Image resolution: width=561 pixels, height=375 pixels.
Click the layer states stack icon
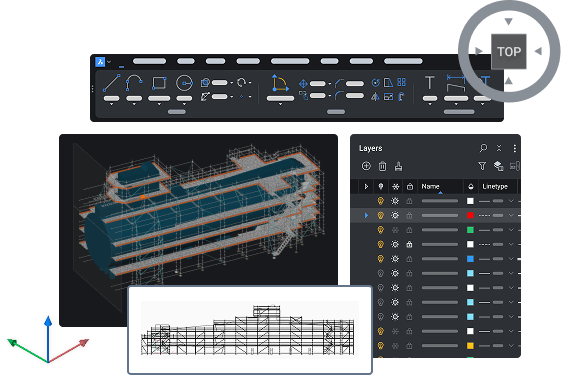(498, 166)
